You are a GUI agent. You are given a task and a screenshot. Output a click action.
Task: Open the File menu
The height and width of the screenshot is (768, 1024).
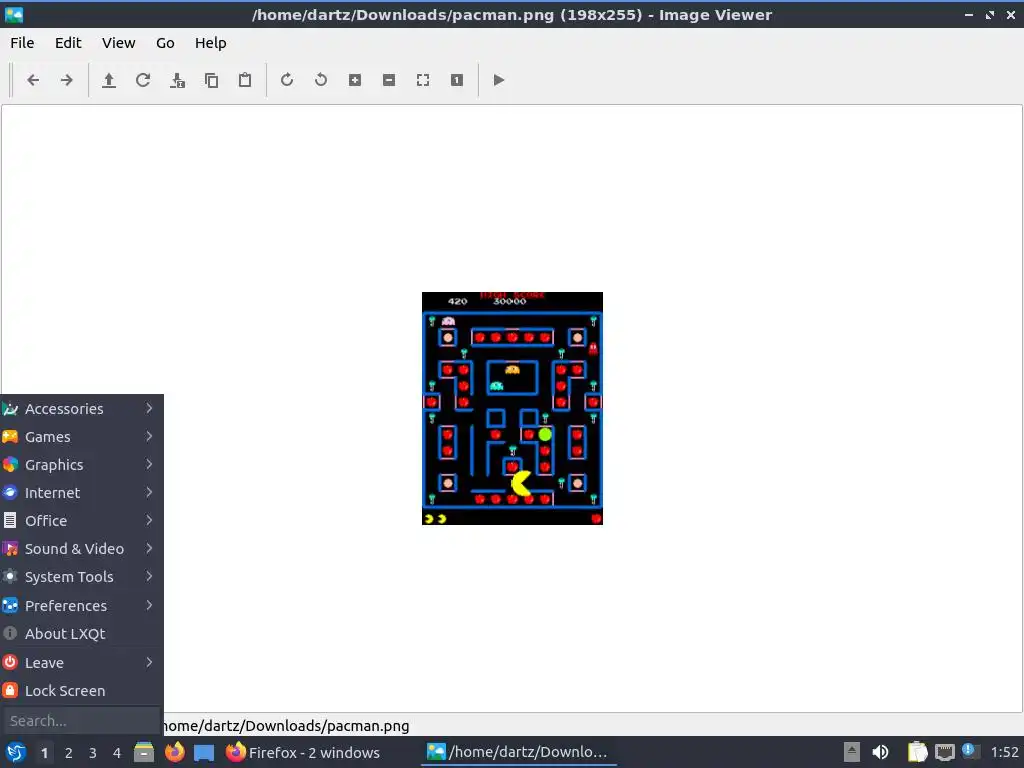(22, 43)
